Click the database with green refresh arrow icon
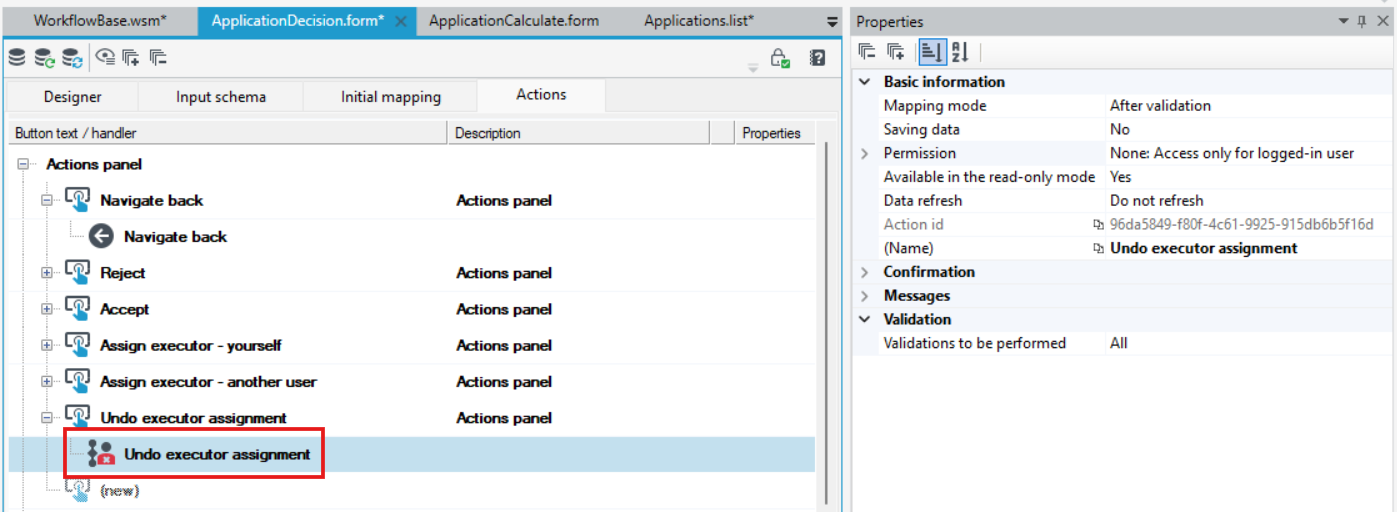The height and width of the screenshot is (512, 1397). tap(45, 58)
